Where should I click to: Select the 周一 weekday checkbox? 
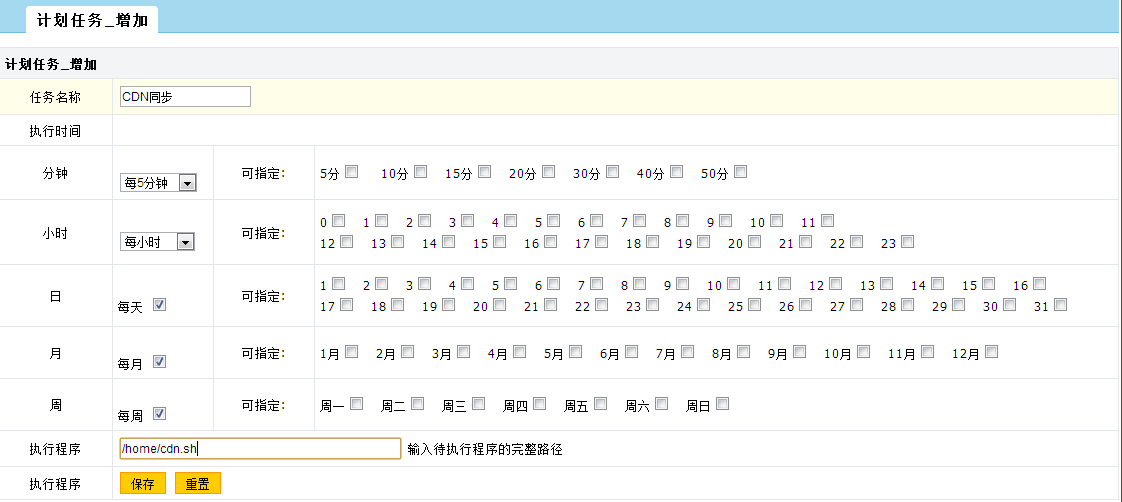click(x=356, y=404)
